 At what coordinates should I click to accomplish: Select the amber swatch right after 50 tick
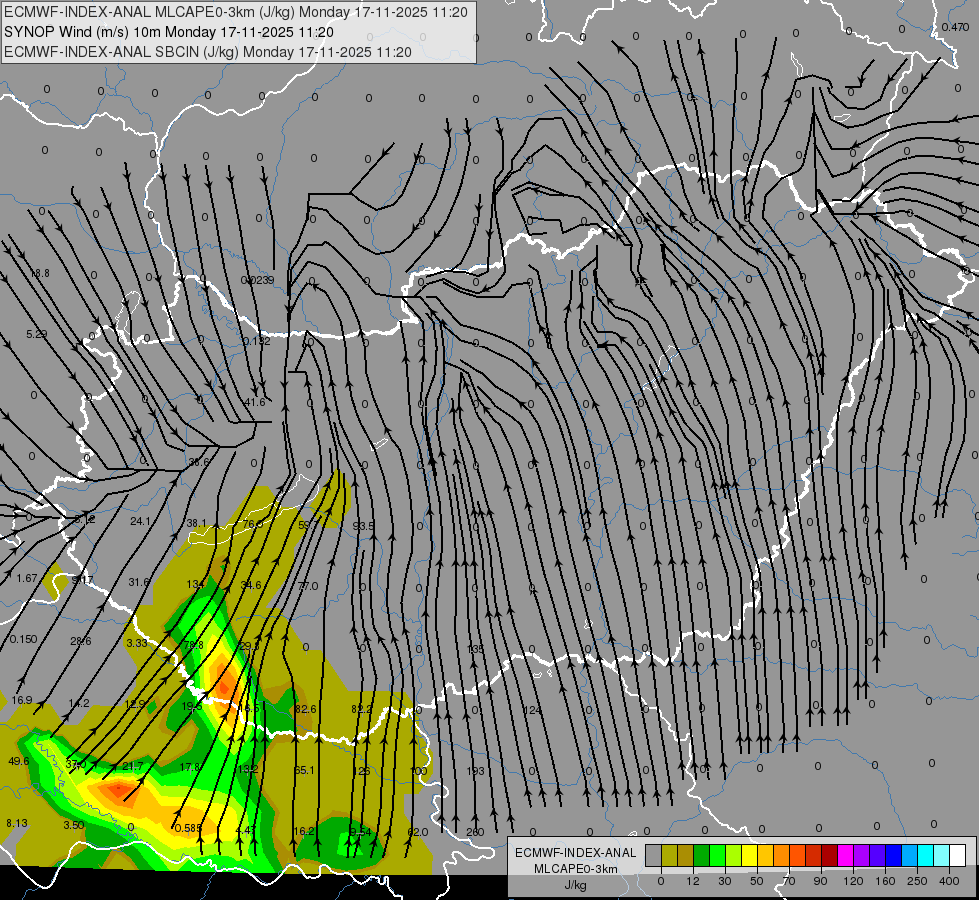click(x=766, y=855)
